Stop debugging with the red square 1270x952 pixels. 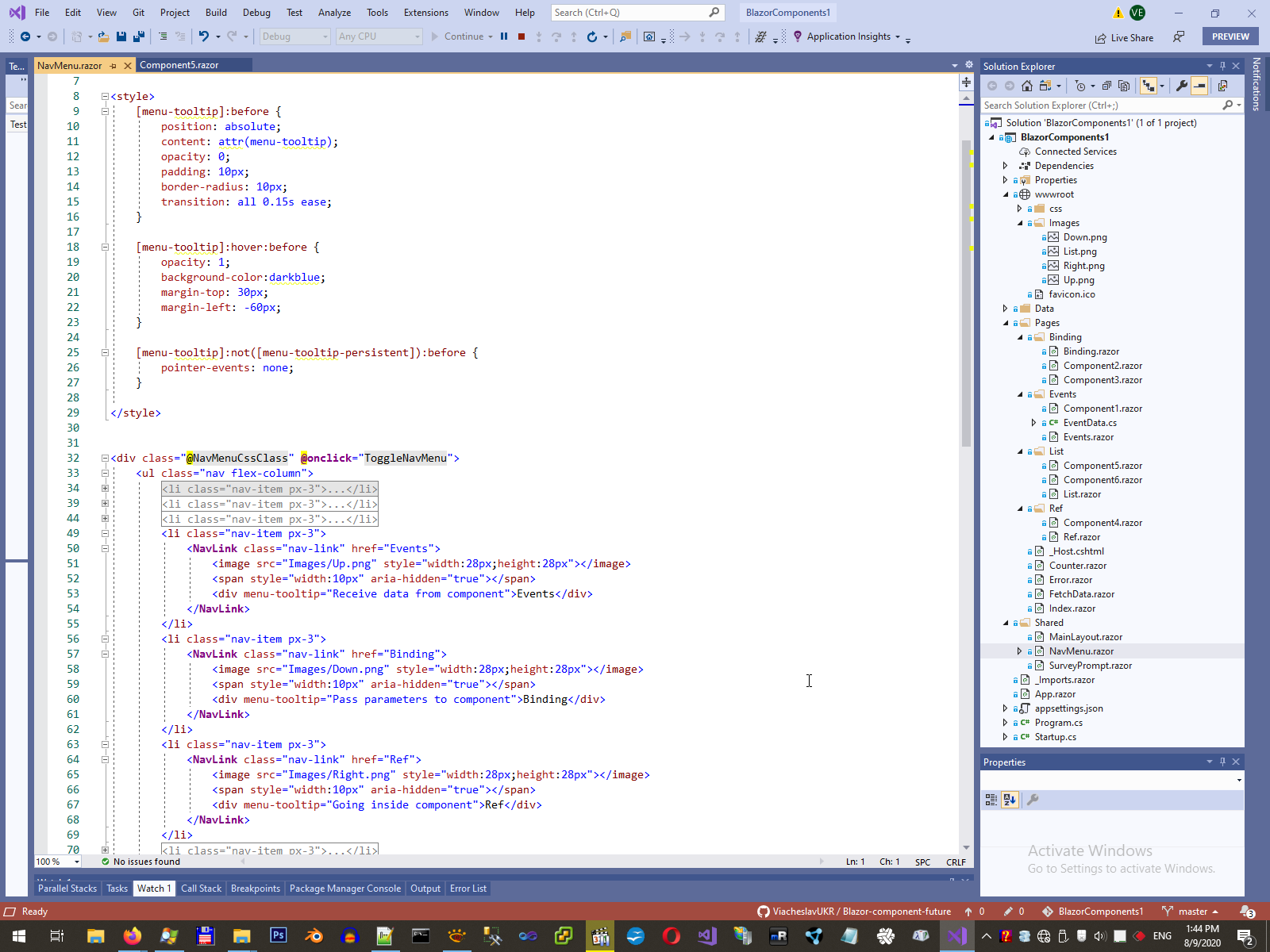(521, 36)
